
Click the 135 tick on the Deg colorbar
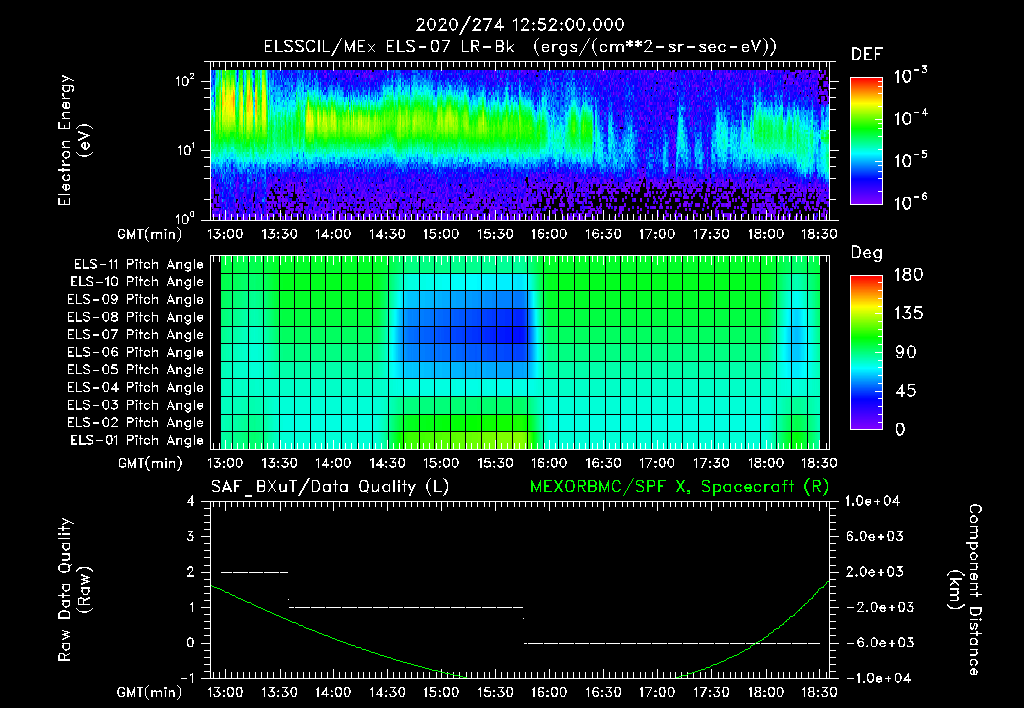coord(908,314)
